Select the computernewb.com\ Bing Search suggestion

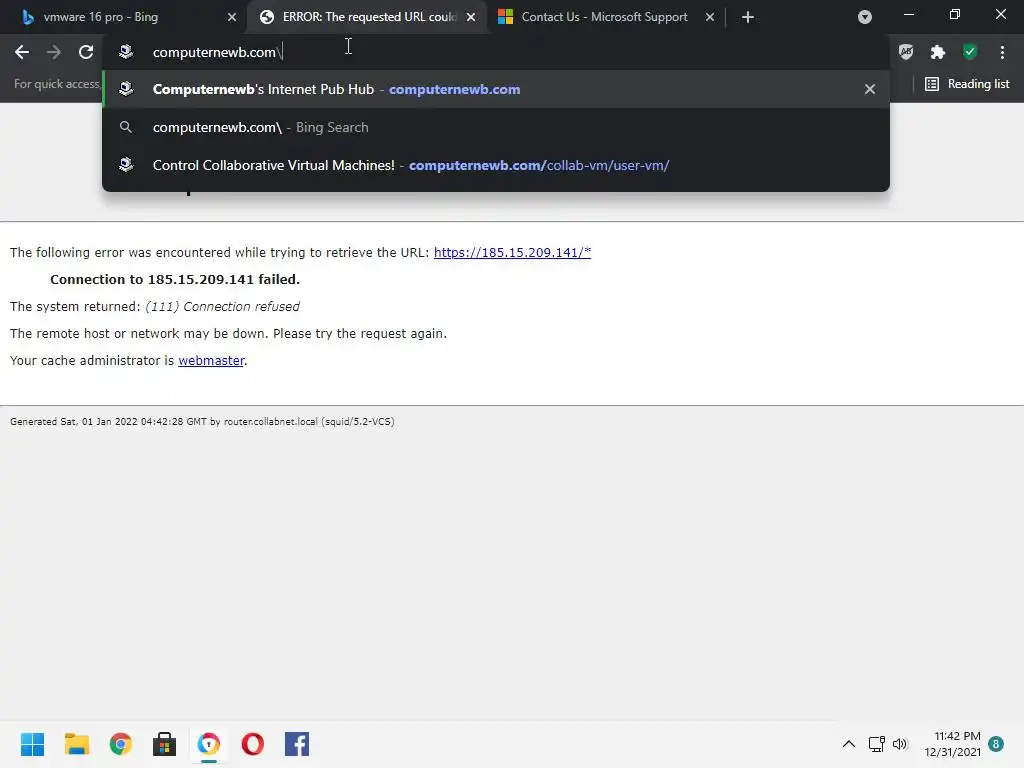coord(496,127)
